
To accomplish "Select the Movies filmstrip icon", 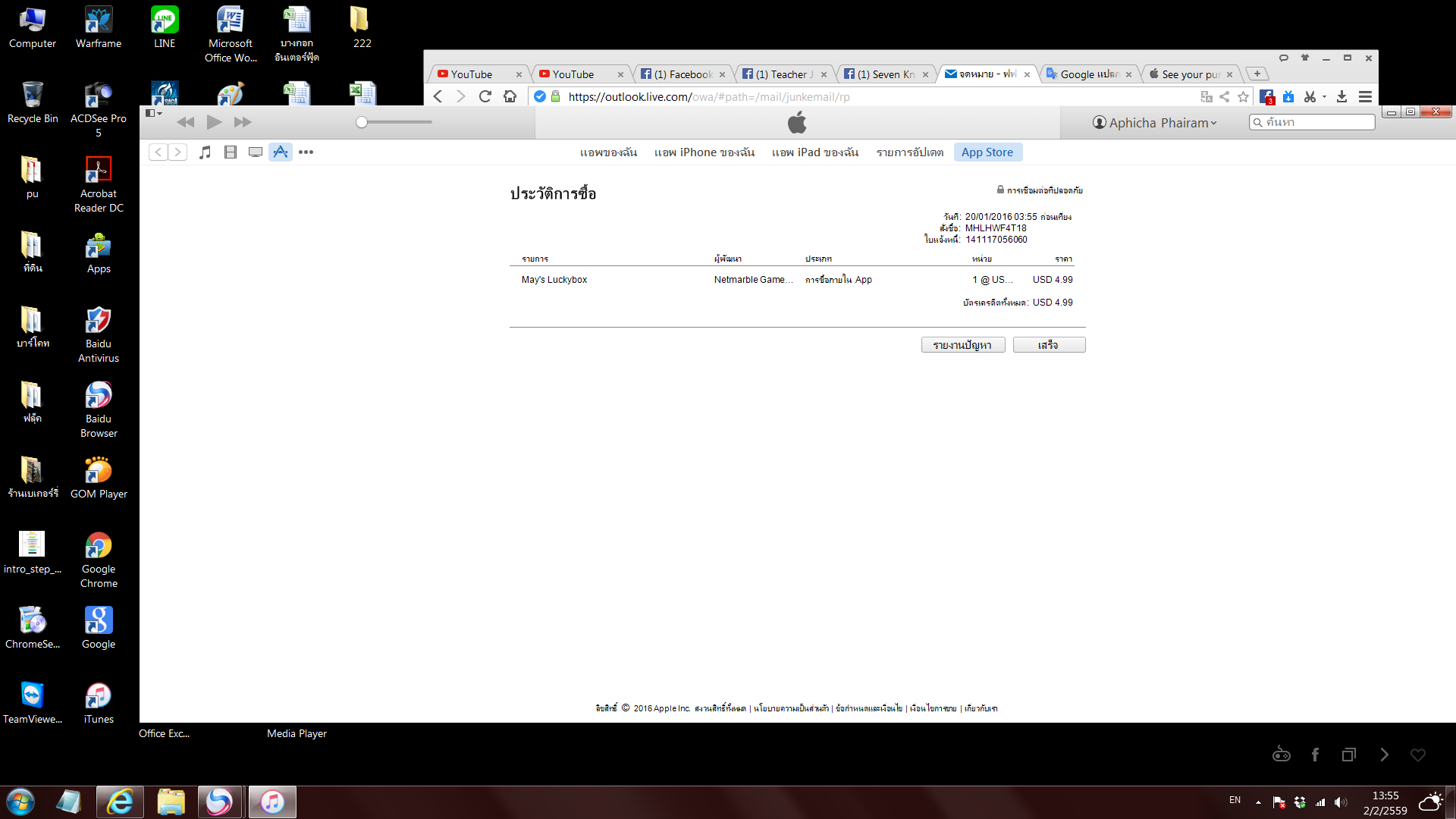I will pyautogui.click(x=231, y=152).
